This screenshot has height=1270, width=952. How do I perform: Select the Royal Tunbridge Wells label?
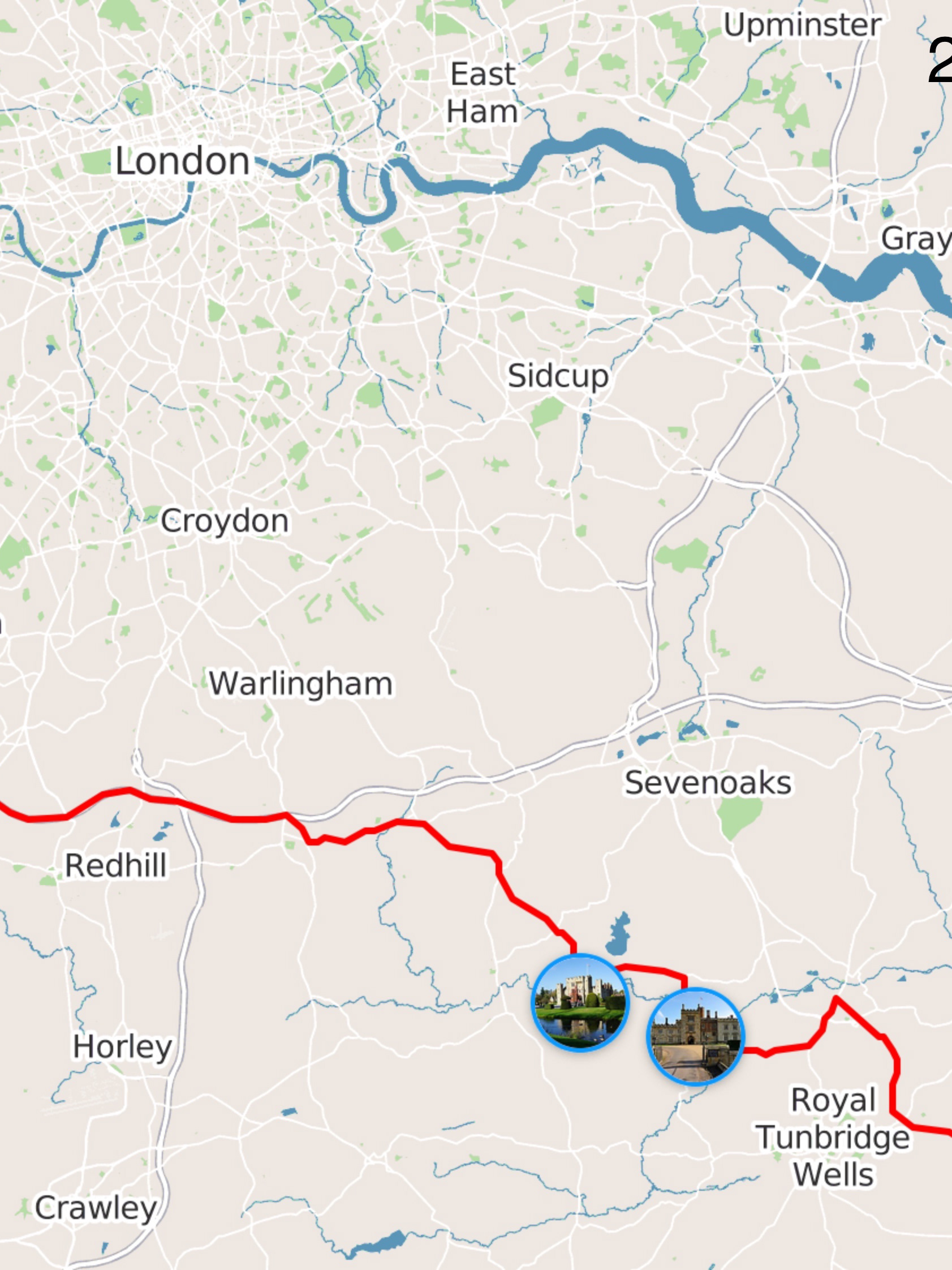click(833, 1136)
